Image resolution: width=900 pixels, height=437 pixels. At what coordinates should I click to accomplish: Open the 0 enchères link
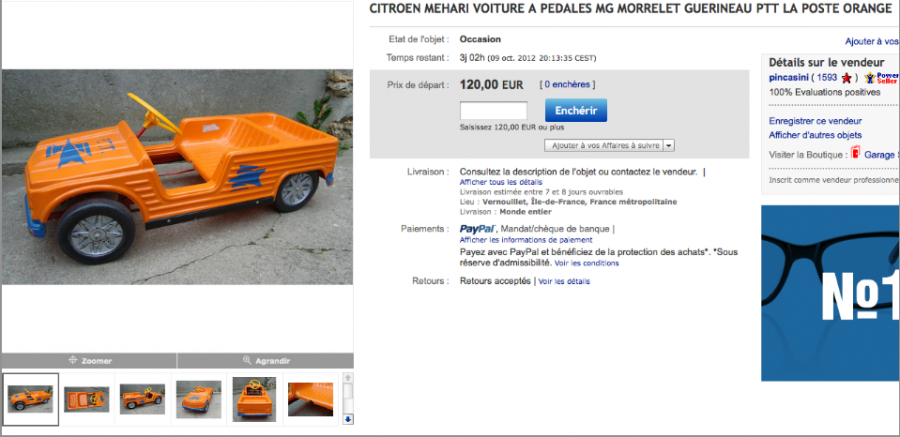tap(567, 84)
